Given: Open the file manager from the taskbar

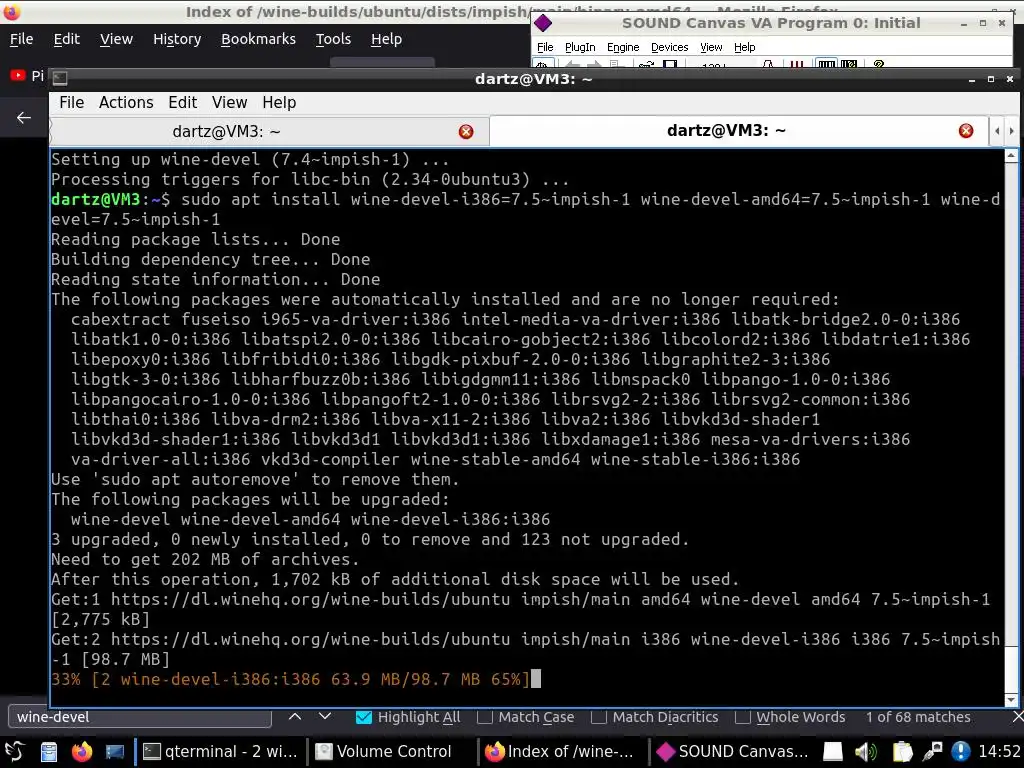Looking at the screenshot, I should 49,752.
